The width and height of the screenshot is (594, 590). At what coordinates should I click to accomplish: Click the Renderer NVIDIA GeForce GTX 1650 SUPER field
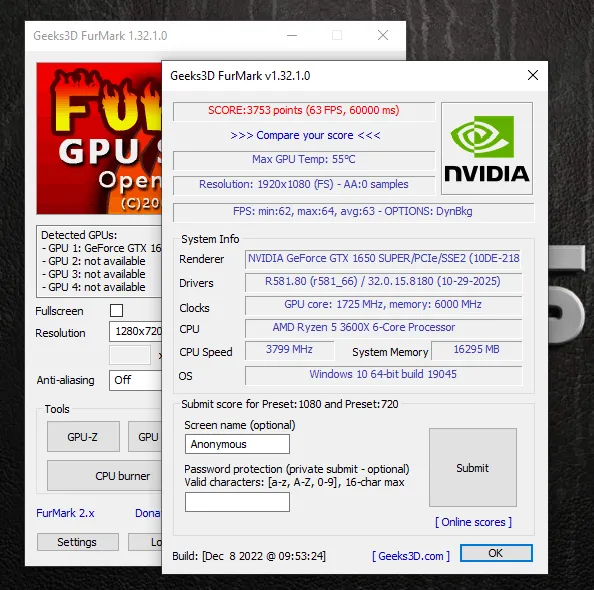[383, 259]
